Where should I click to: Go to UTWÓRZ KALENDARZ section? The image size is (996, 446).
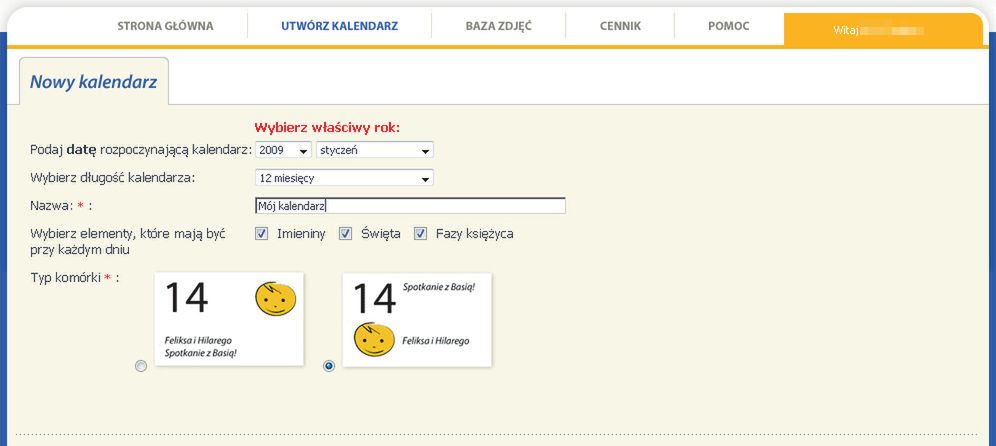[339, 27]
